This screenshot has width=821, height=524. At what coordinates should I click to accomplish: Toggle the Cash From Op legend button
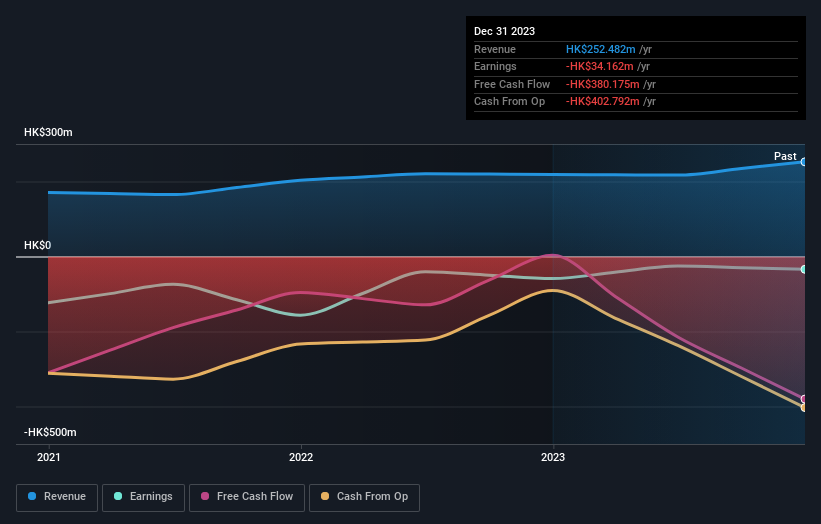click(x=364, y=497)
